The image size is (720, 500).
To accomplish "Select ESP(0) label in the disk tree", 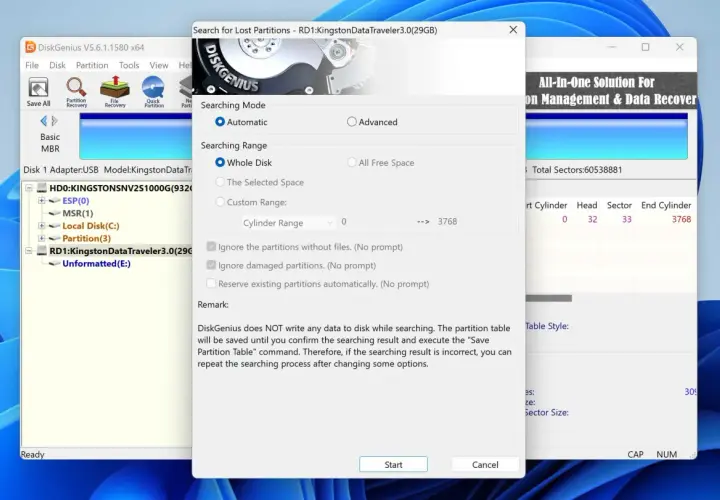I will (x=76, y=201).
